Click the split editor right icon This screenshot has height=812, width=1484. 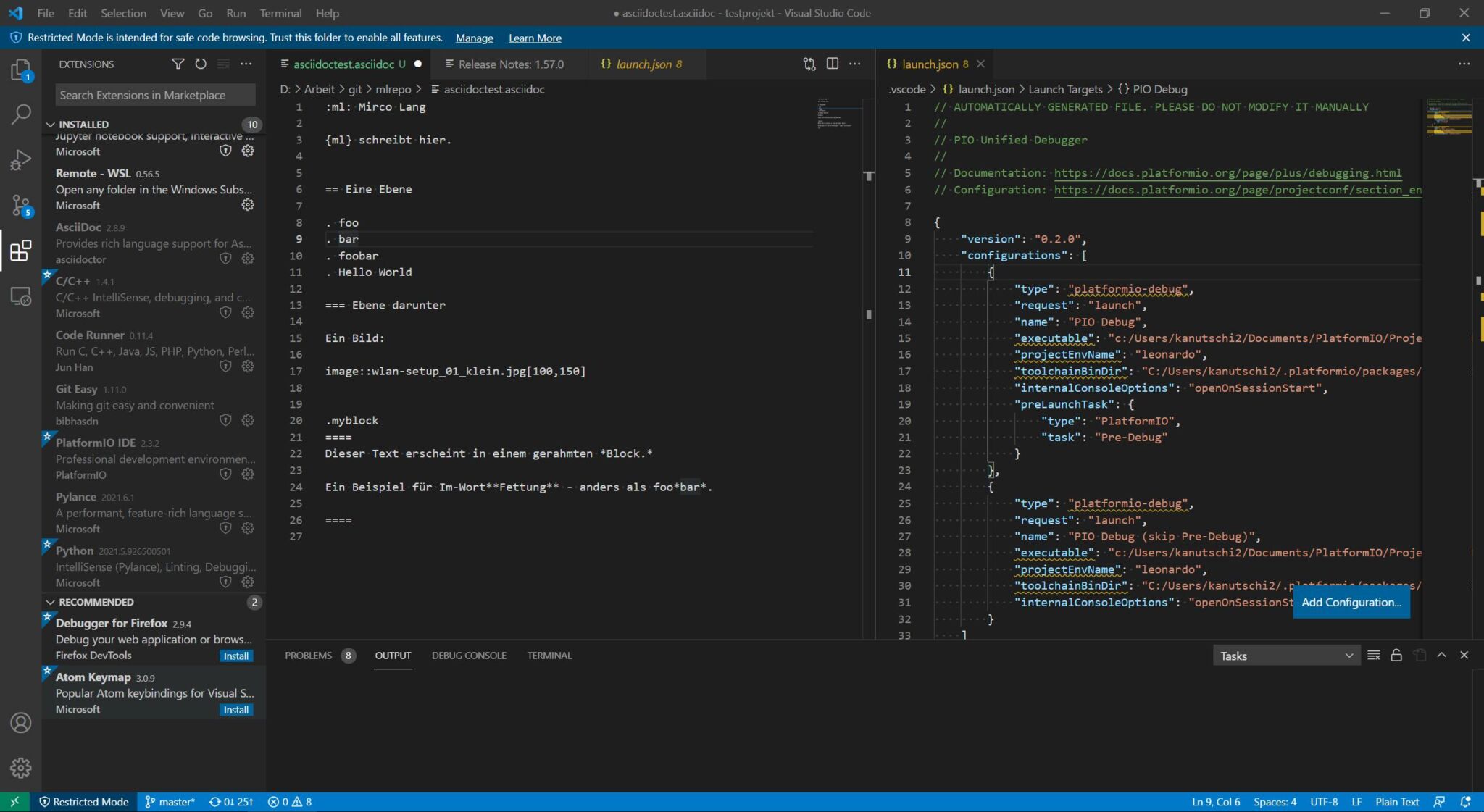832,64
